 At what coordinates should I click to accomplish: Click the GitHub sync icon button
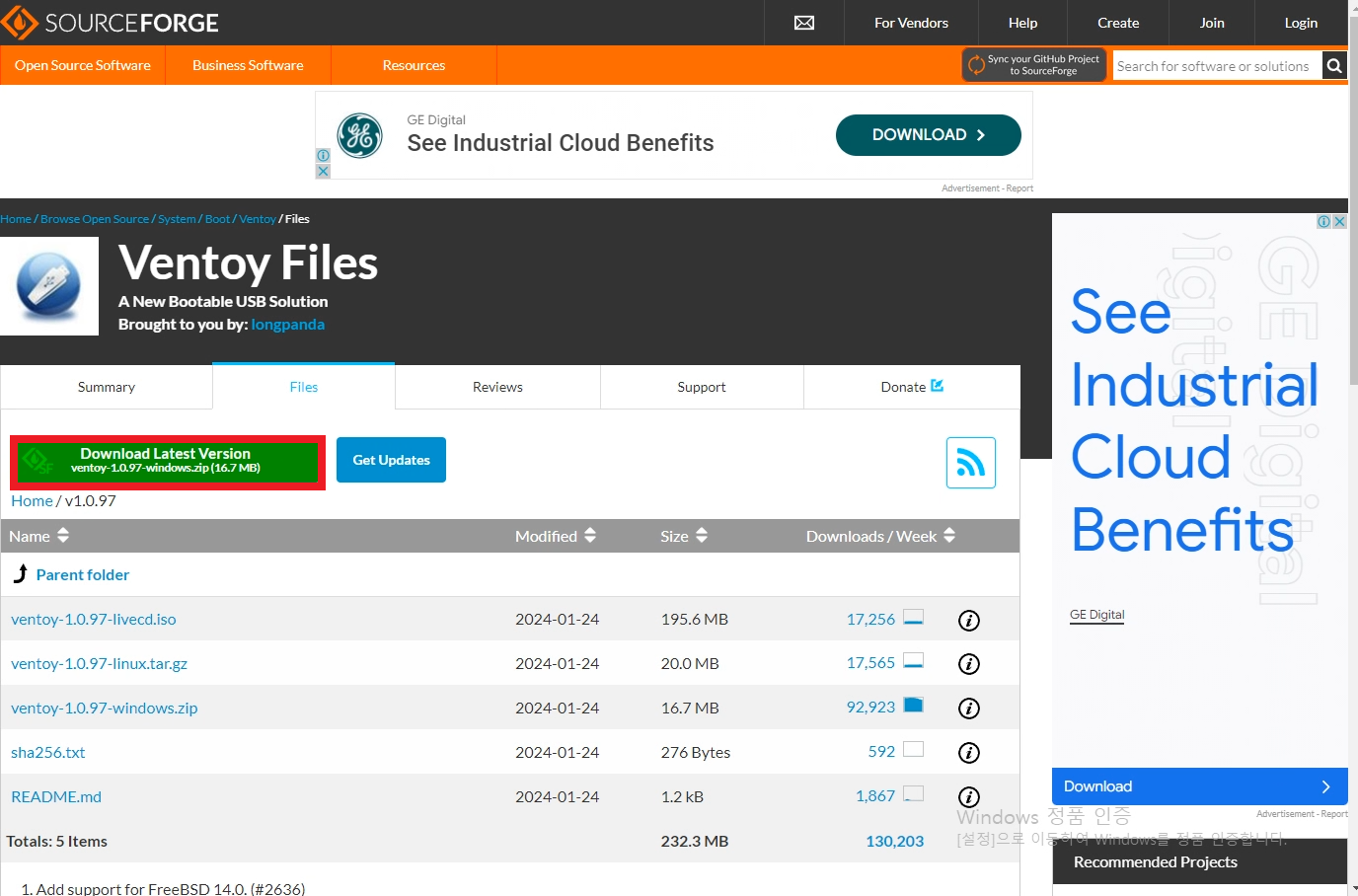1033,65
